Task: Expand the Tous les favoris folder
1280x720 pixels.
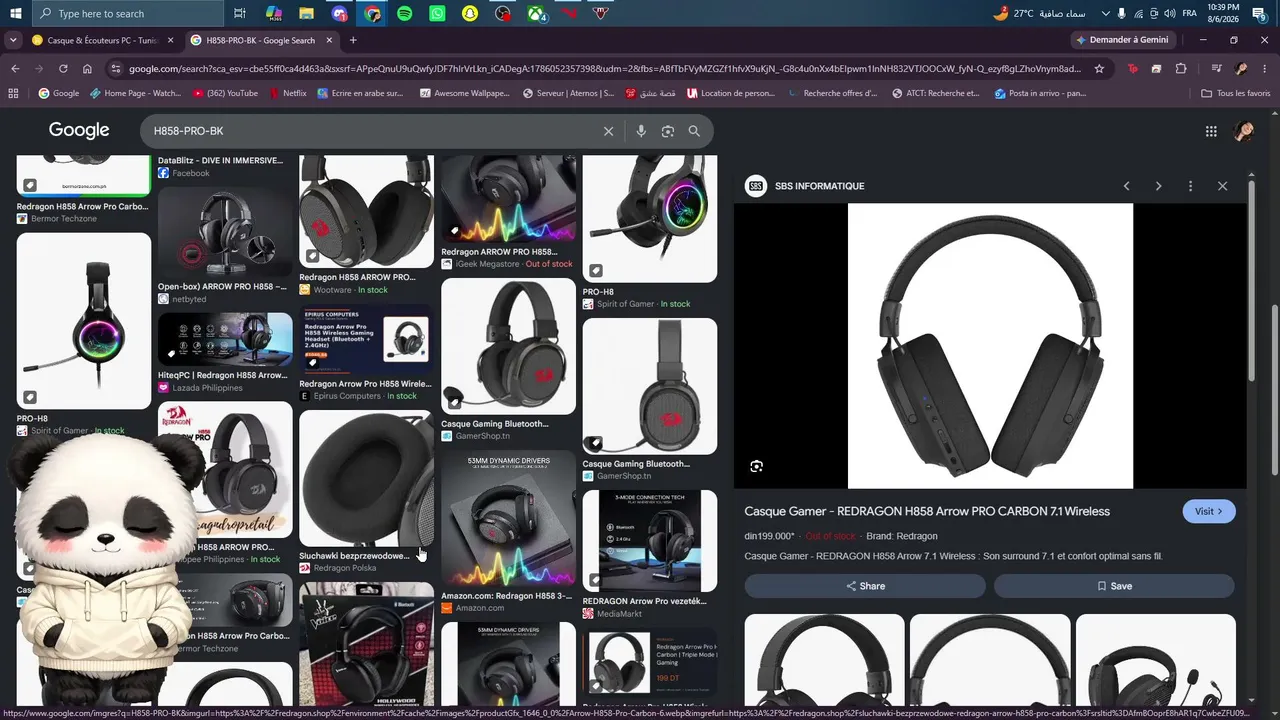Action: [x=1235, y=93]
